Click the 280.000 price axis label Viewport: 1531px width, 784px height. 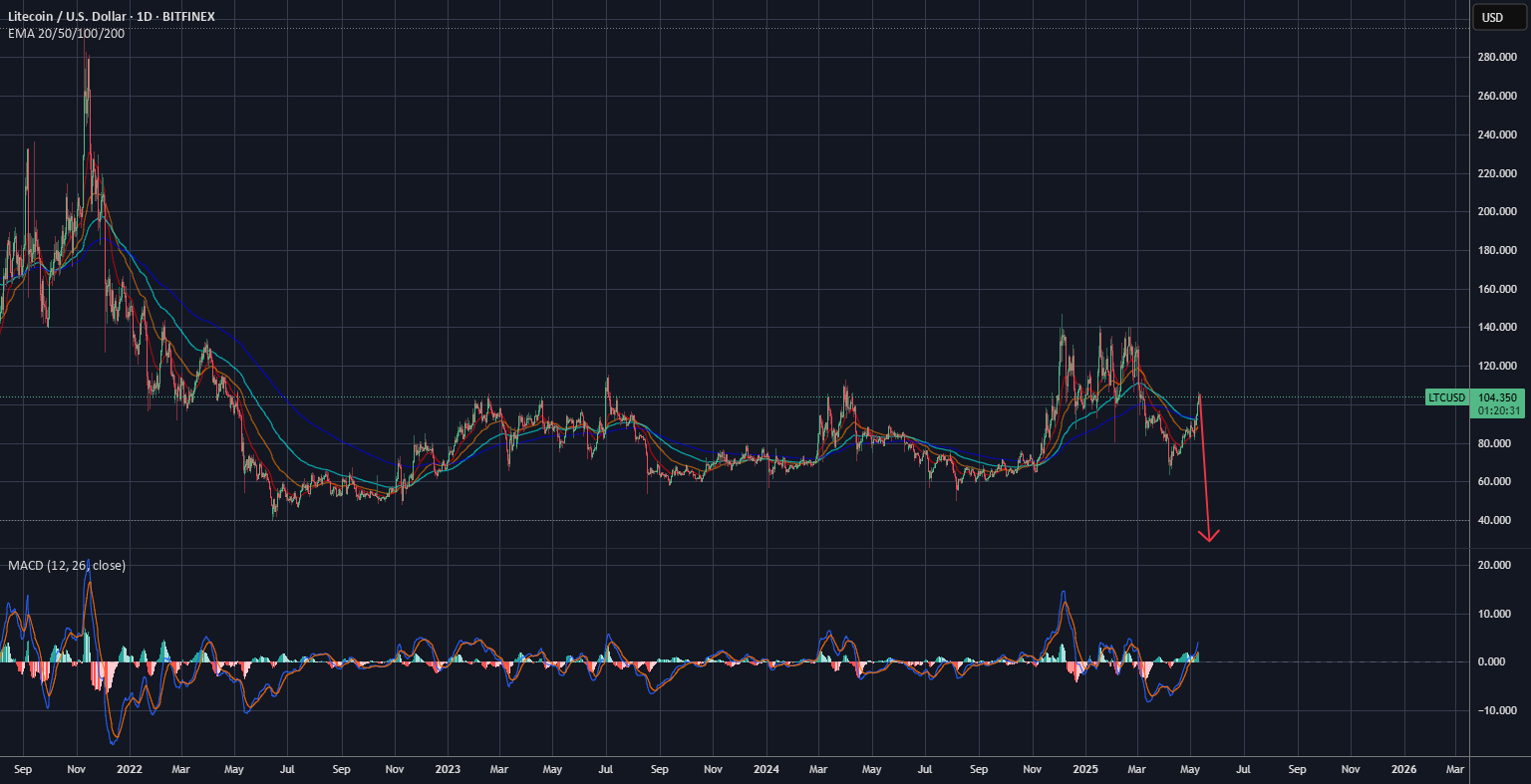(x=1497, y=58)
